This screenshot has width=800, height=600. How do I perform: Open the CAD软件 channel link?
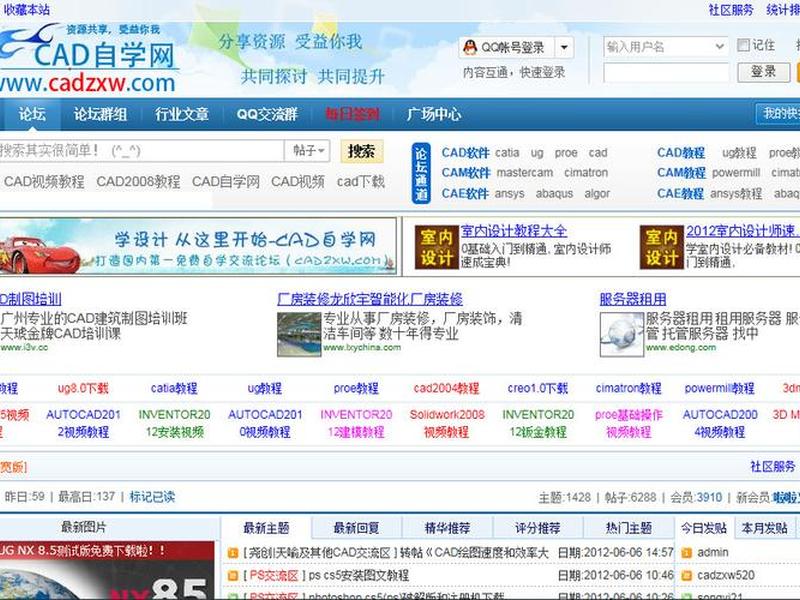tap(465, 153)
